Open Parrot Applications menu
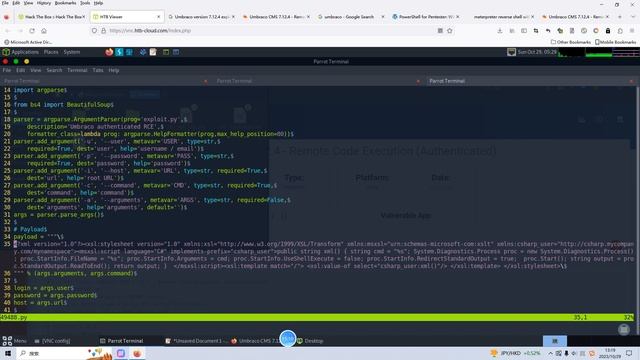The height and width of the screenshot is (360, 640). (21, 52)
